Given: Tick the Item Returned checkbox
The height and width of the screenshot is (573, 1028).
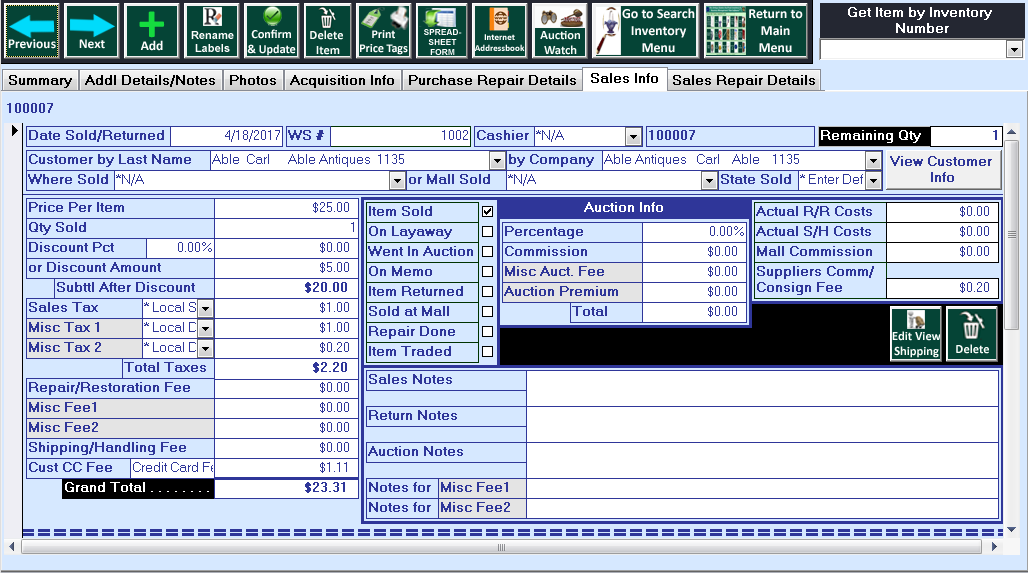Looking at the screenshot, I should point(487,292).
